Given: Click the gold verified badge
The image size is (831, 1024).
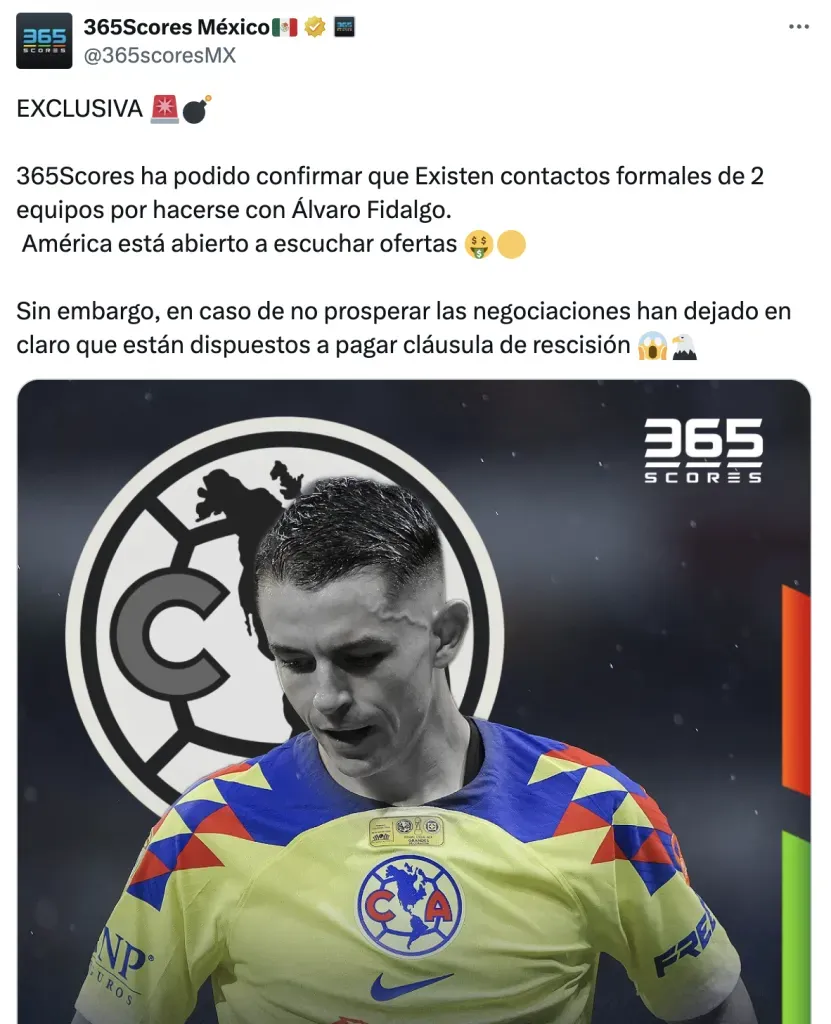Looking at the screenshot, I should click(315, 27).
